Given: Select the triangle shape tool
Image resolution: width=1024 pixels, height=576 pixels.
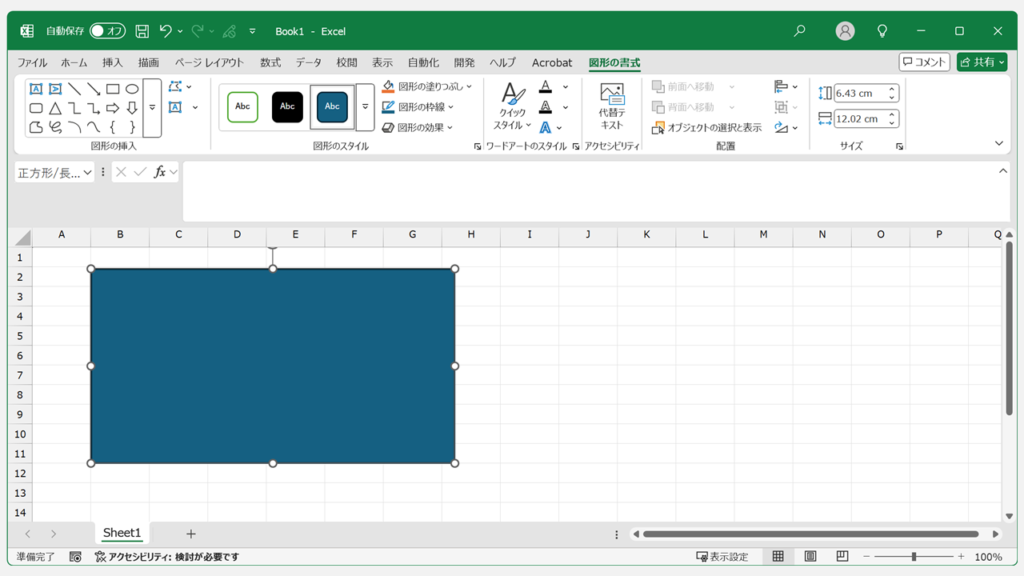Looking at the screenshot, I should click(55, 107).
